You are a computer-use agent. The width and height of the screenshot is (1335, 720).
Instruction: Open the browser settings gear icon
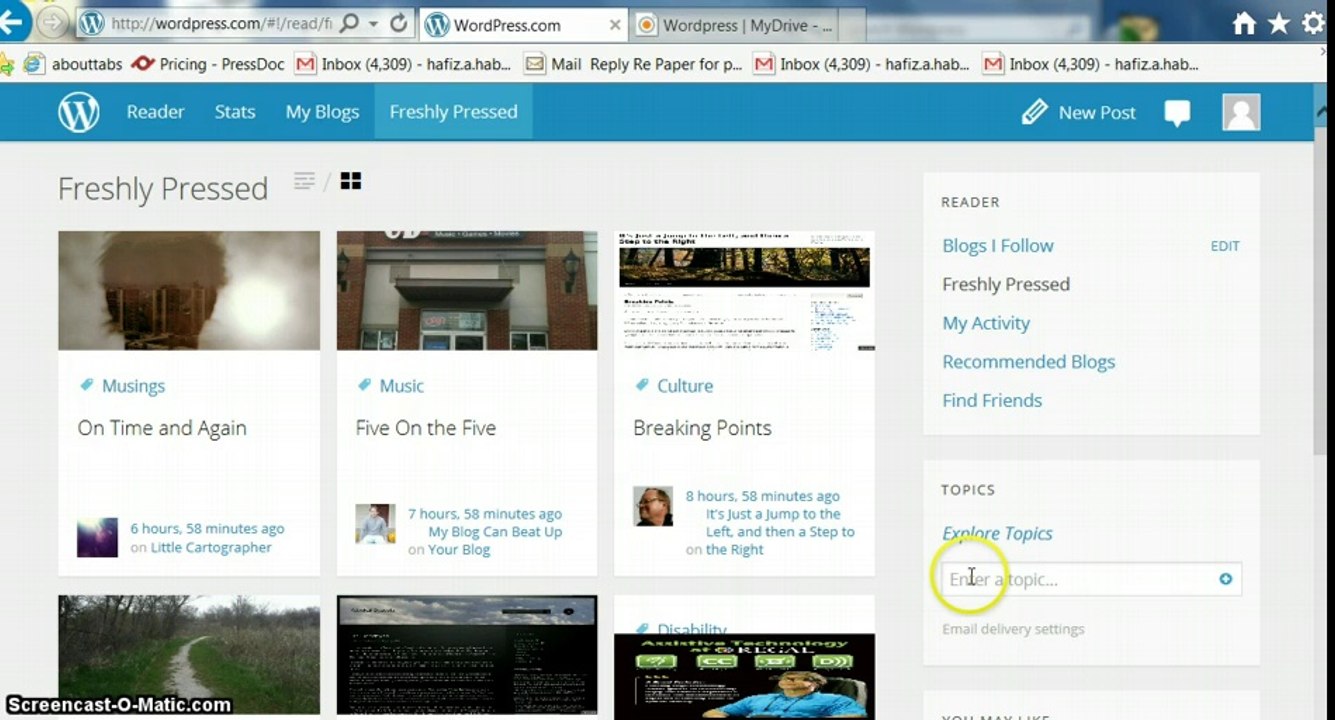click(x=1314, y=24)
